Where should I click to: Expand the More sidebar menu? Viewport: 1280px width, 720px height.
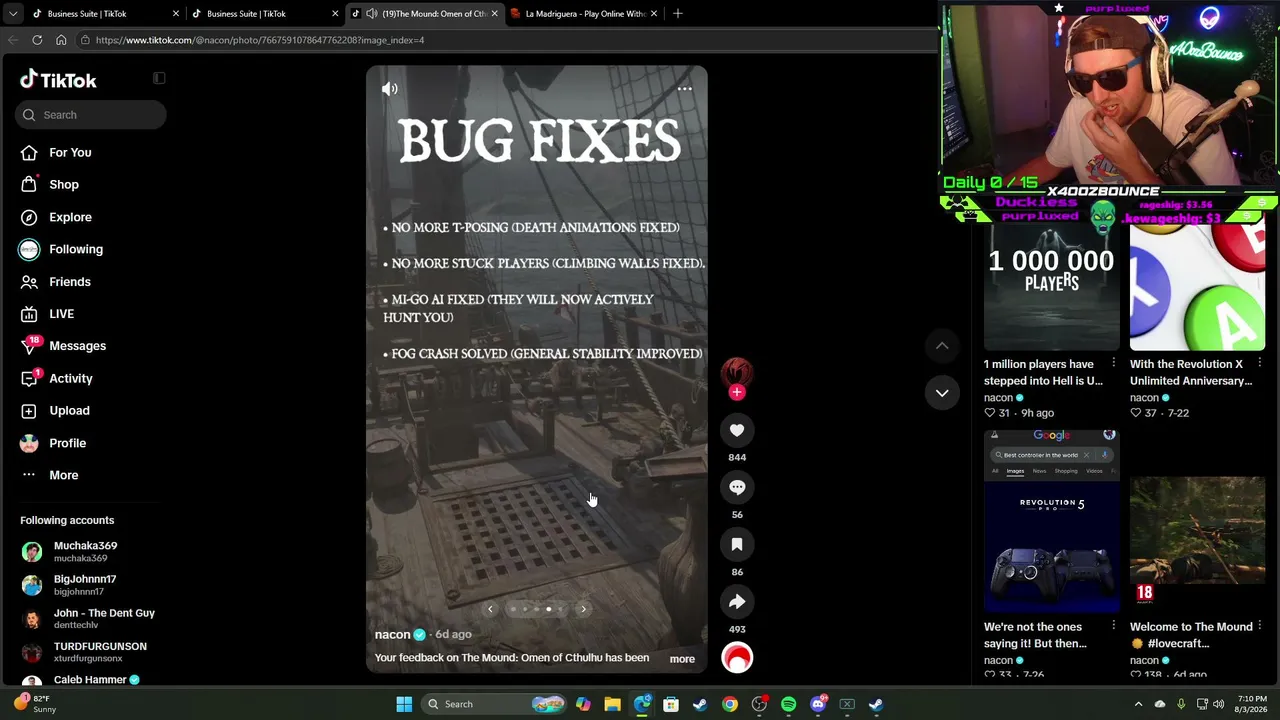[x=63, y=475]
